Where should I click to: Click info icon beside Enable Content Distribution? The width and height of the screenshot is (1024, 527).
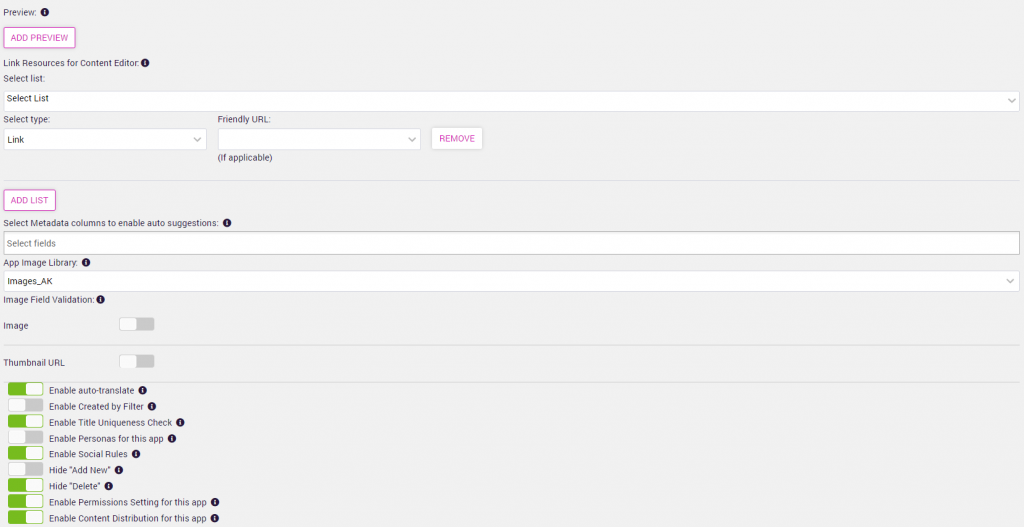point(215,519)
